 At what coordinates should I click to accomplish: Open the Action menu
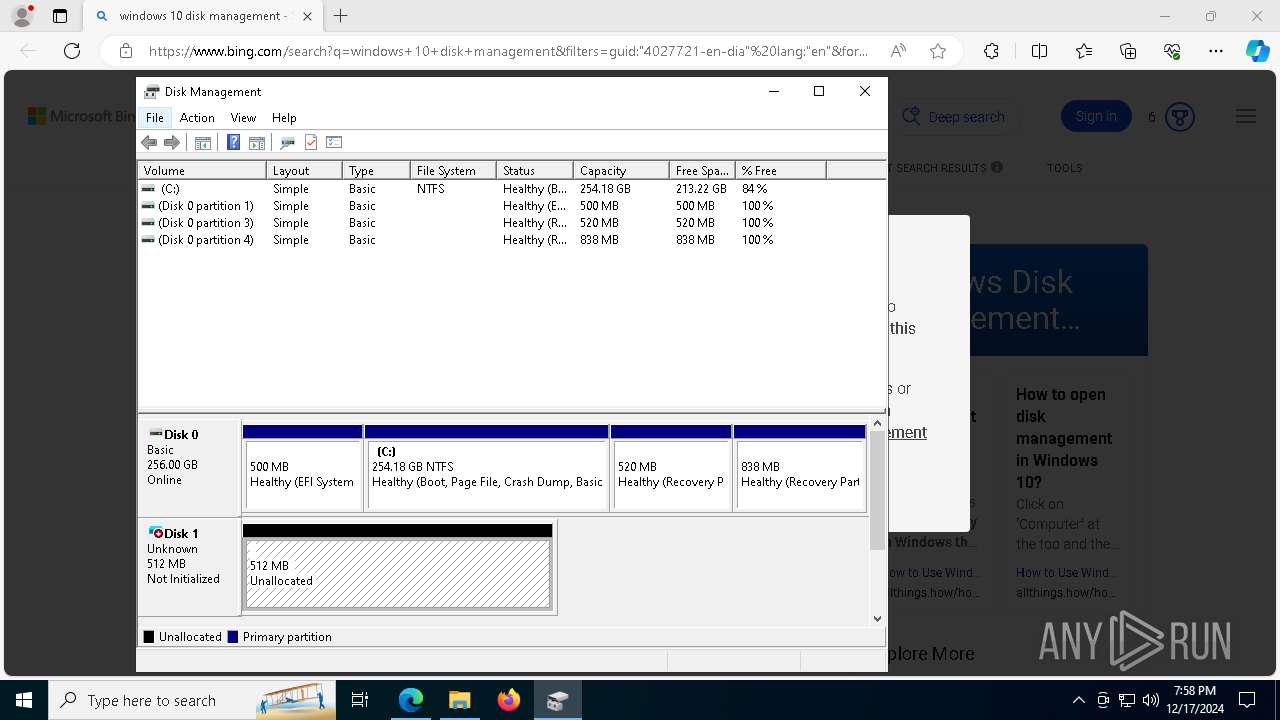click(x=197, y=118)
